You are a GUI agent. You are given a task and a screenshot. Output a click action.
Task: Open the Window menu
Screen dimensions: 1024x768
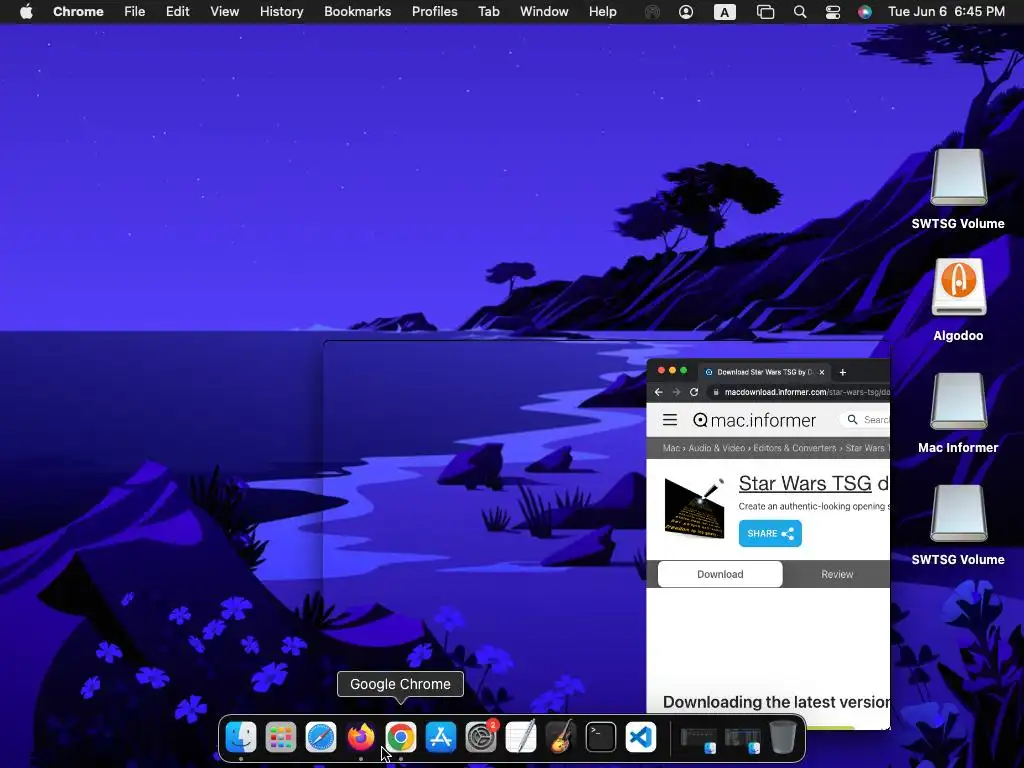[544, 11]
